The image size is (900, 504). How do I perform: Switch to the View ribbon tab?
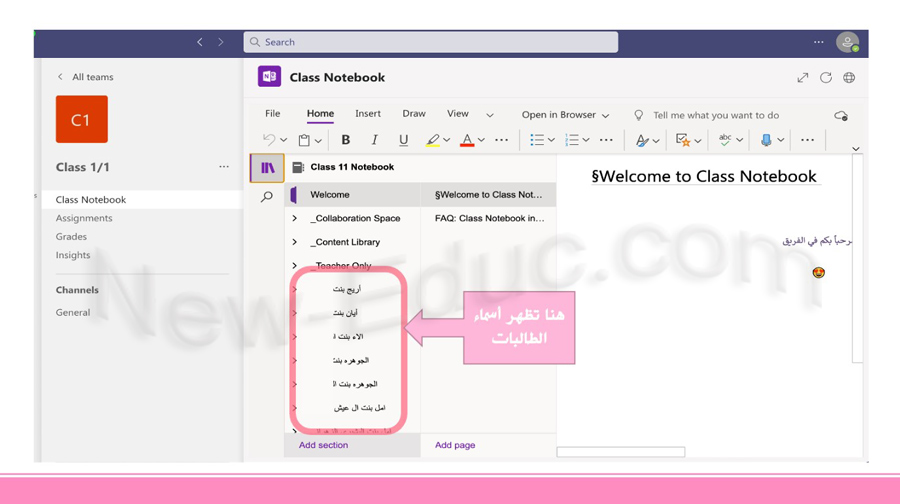(458, 114)
